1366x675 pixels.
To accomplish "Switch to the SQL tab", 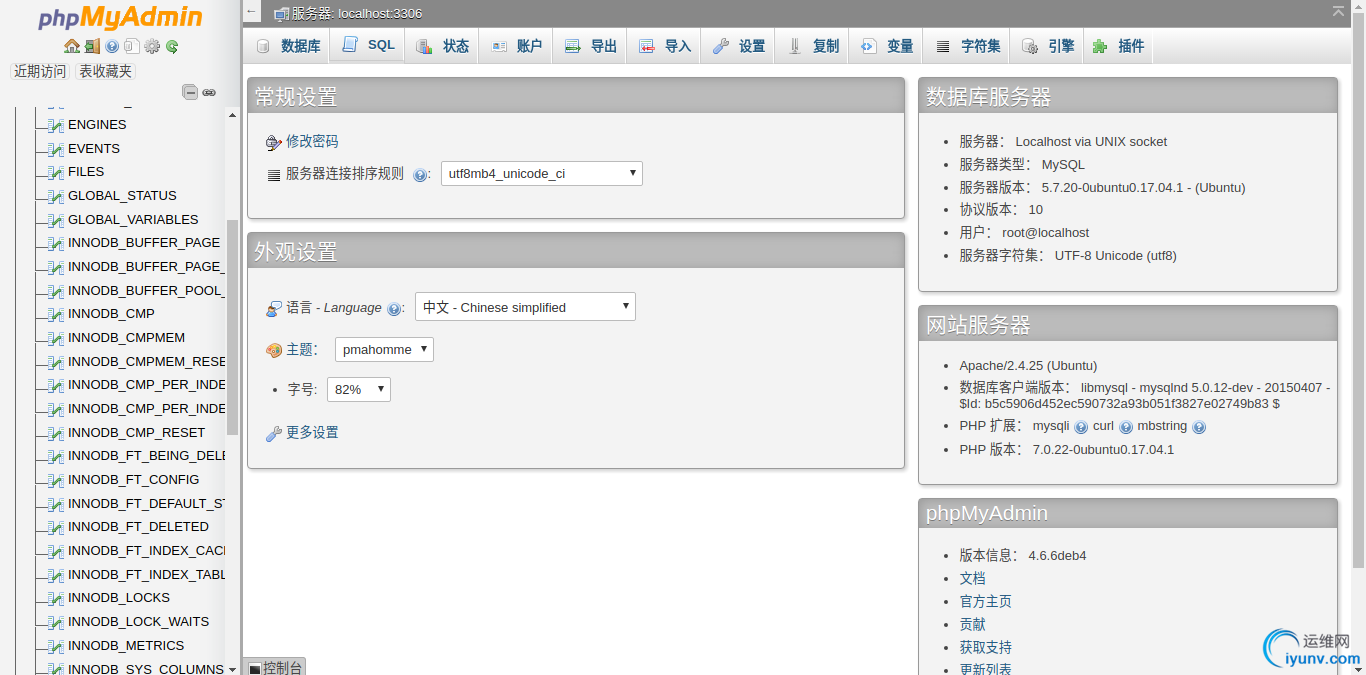I will [367, 45].
